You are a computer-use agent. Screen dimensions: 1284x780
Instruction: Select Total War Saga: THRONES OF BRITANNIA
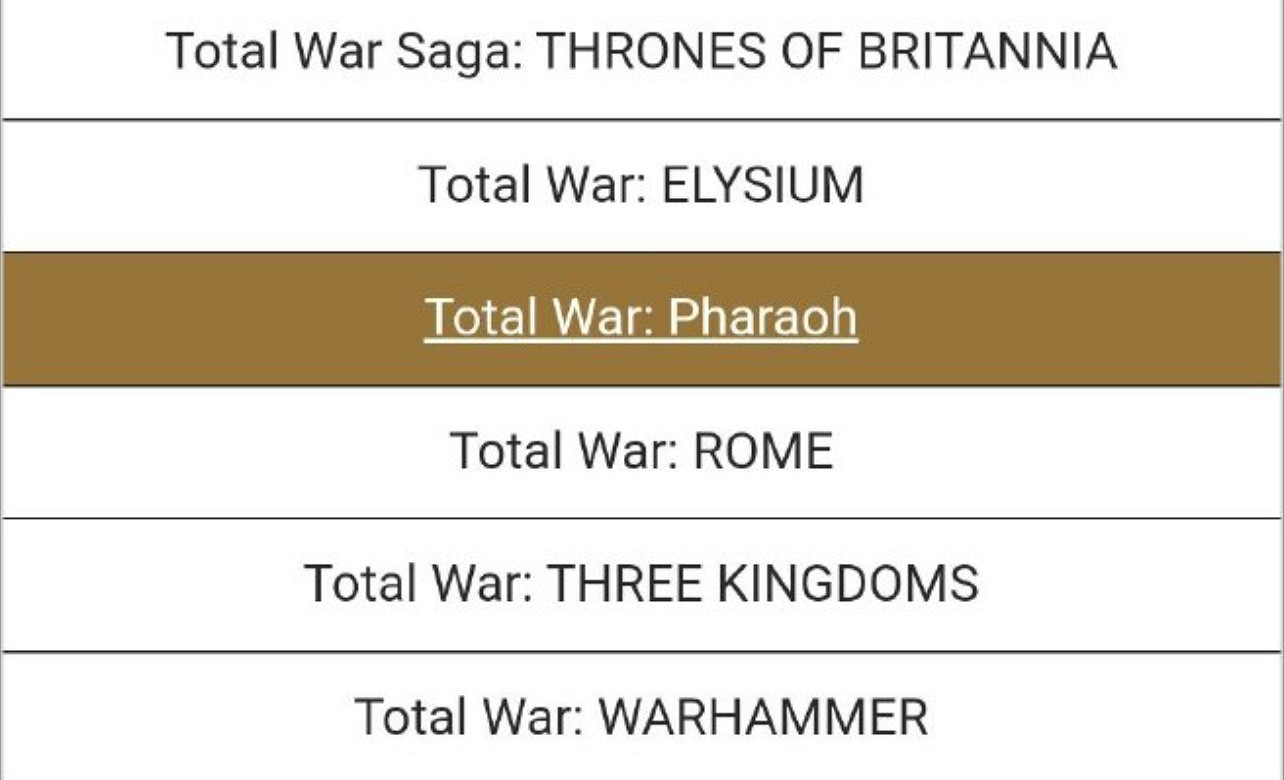(x=641, y=52)
